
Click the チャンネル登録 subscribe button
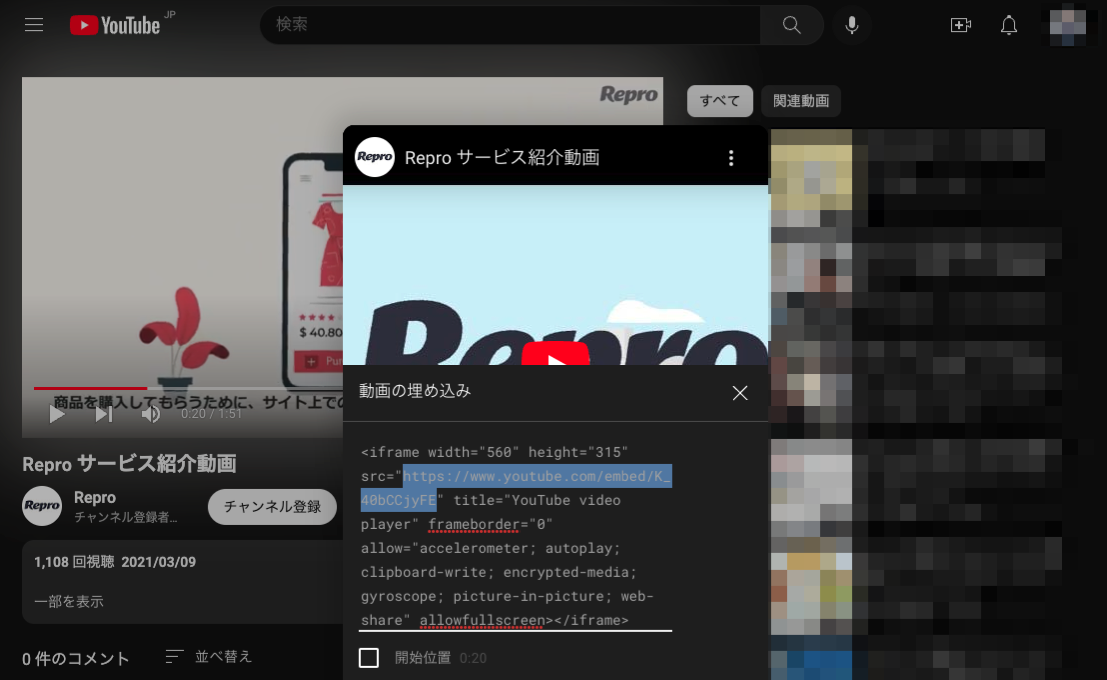click(272, 506)
